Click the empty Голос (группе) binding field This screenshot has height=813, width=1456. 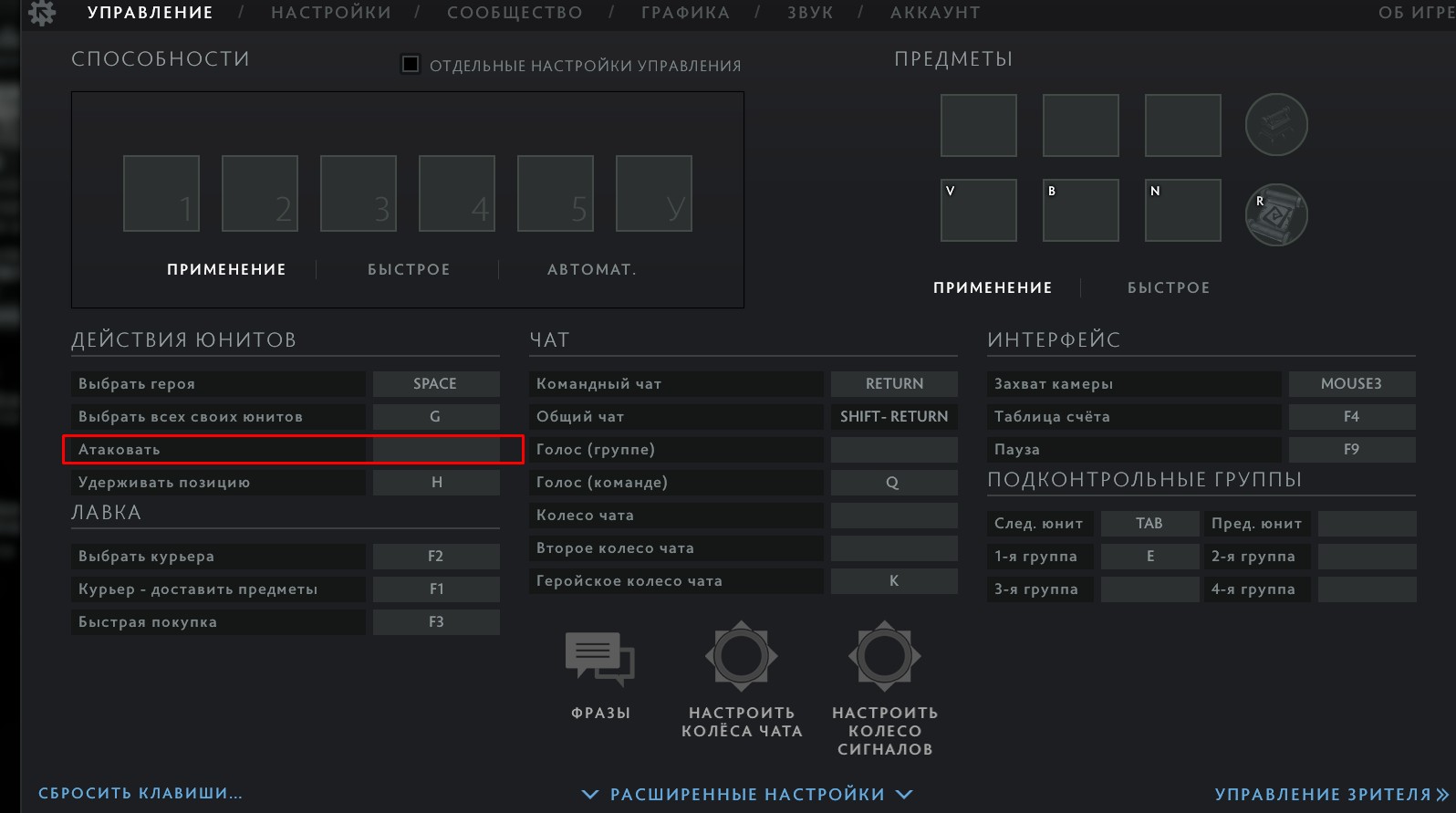coord(894,449)
